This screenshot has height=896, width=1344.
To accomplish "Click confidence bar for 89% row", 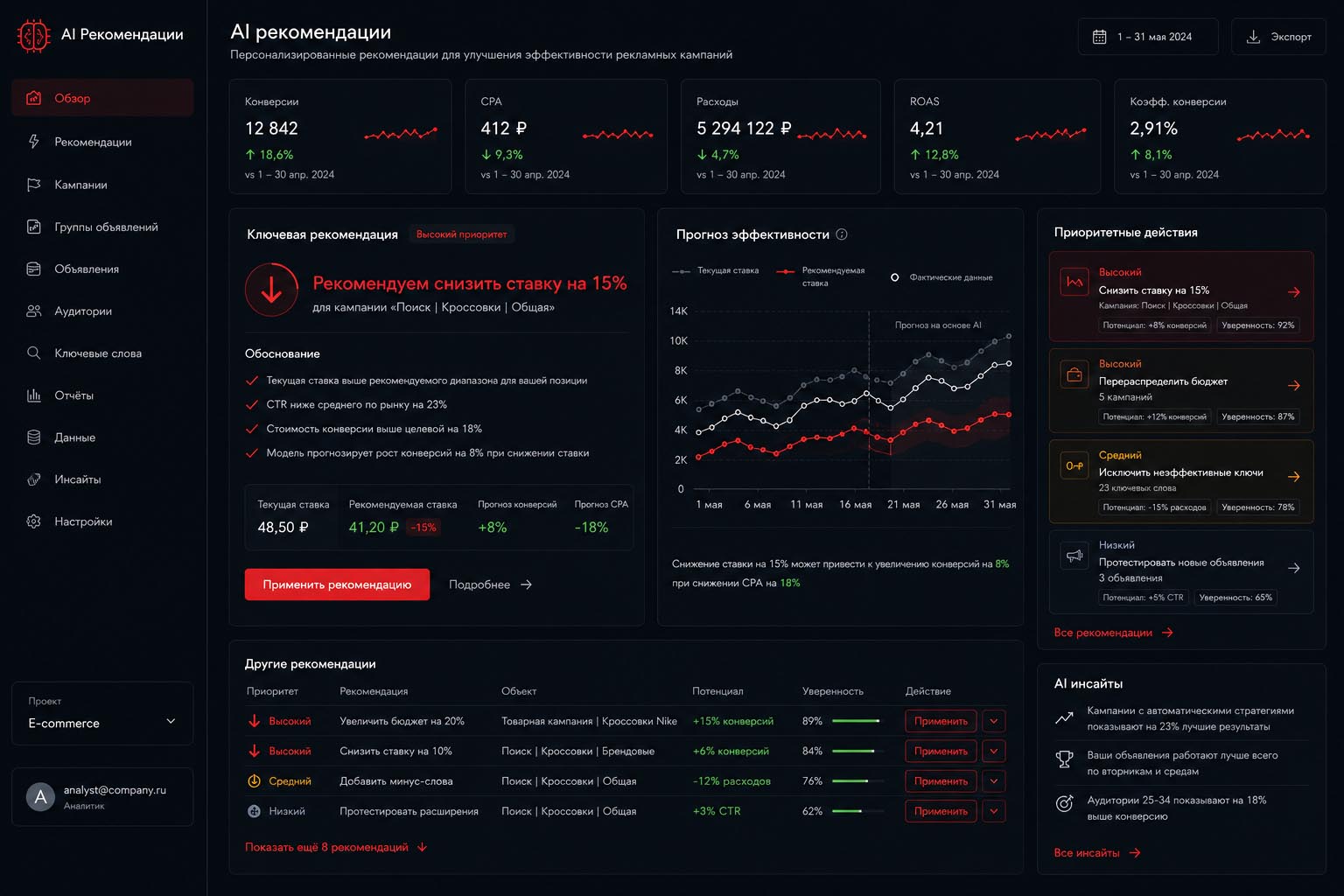I will click(x=857, y=721).
